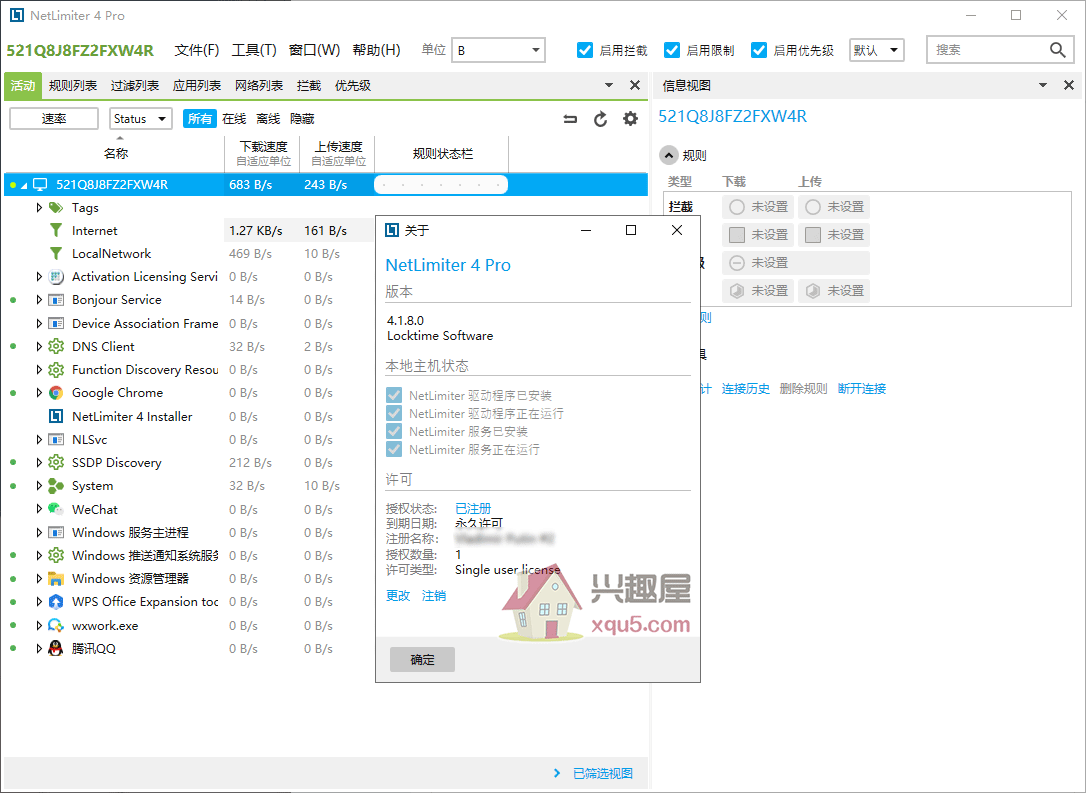
Task: Click the System process icon
Action: pyautogui.click(x=56, y=485)
